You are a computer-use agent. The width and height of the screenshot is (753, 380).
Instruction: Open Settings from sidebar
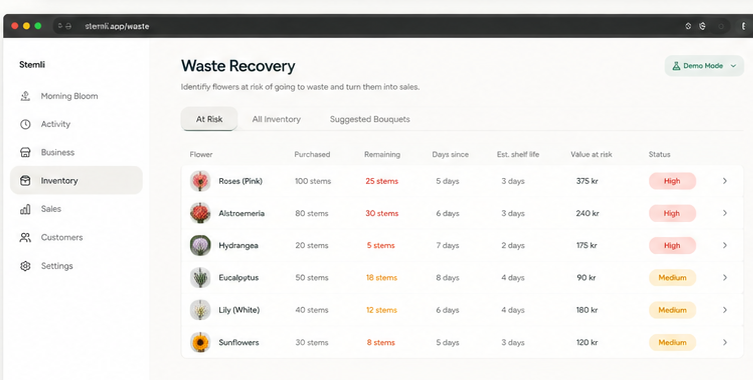coord(76,266)
